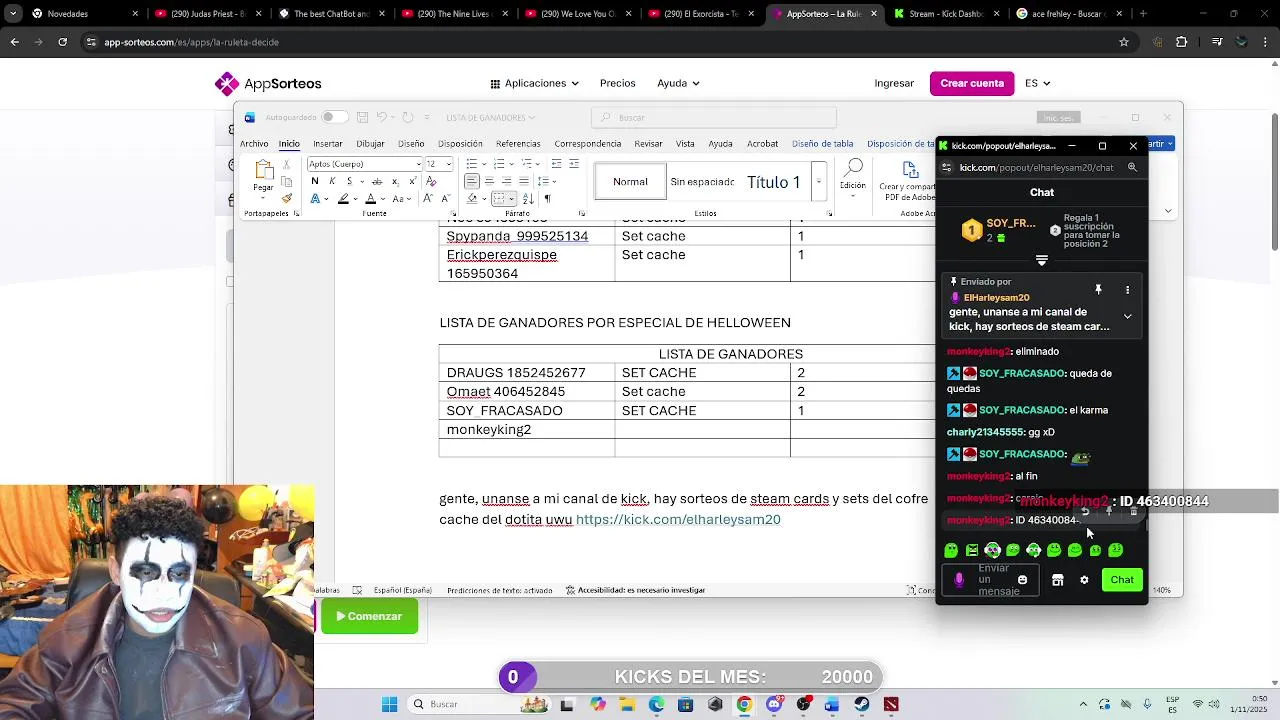
Task: Center paragraph text in Word
Action: 489,181
